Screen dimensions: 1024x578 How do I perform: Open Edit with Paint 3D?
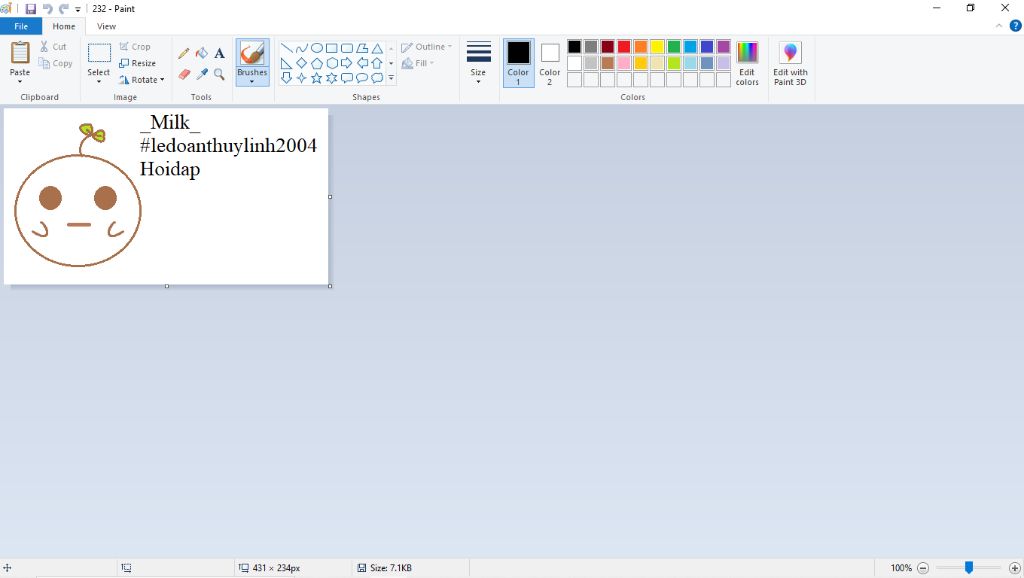790,63
